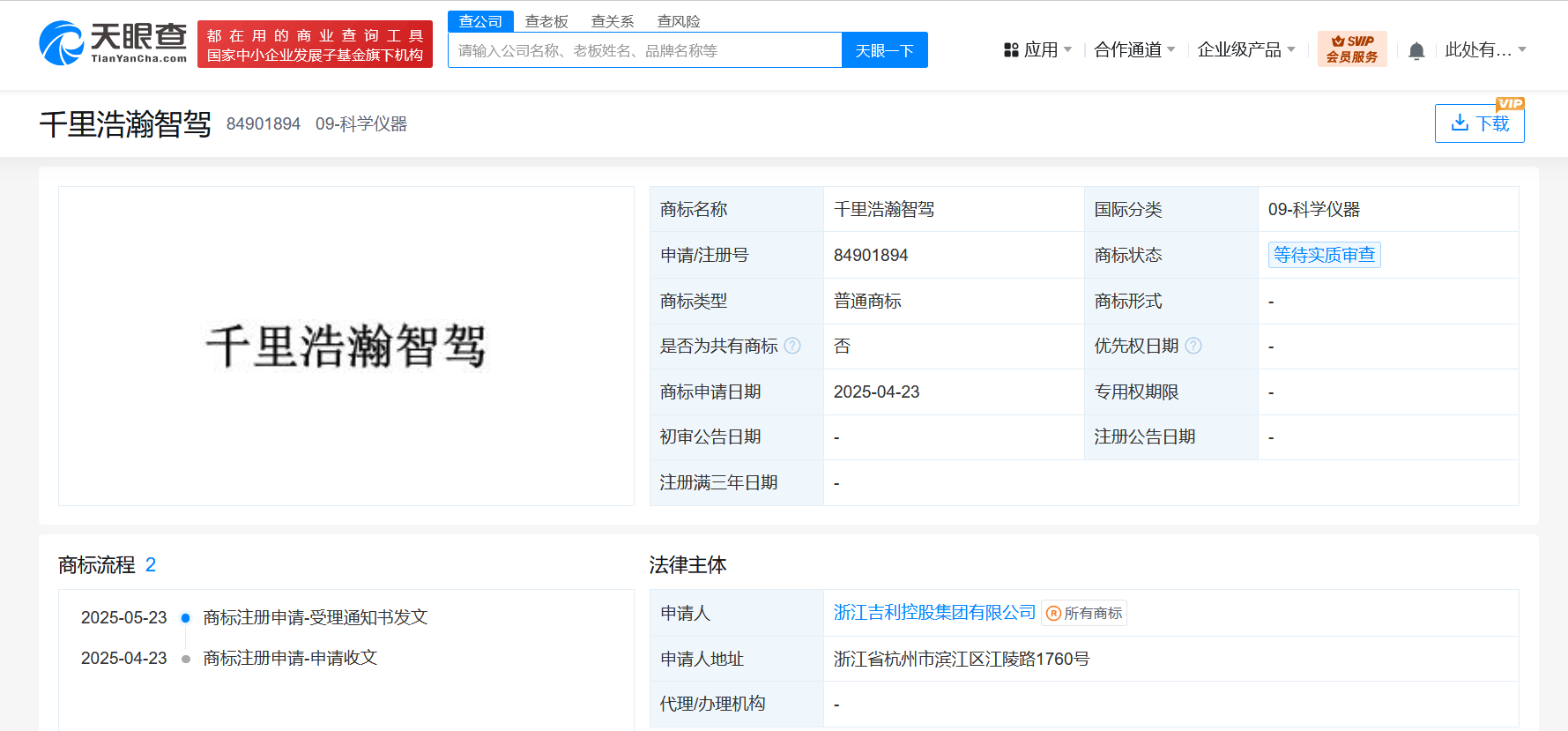Click the 应用 grid icon
The image size is (1568, 731).
point(1011,50)
